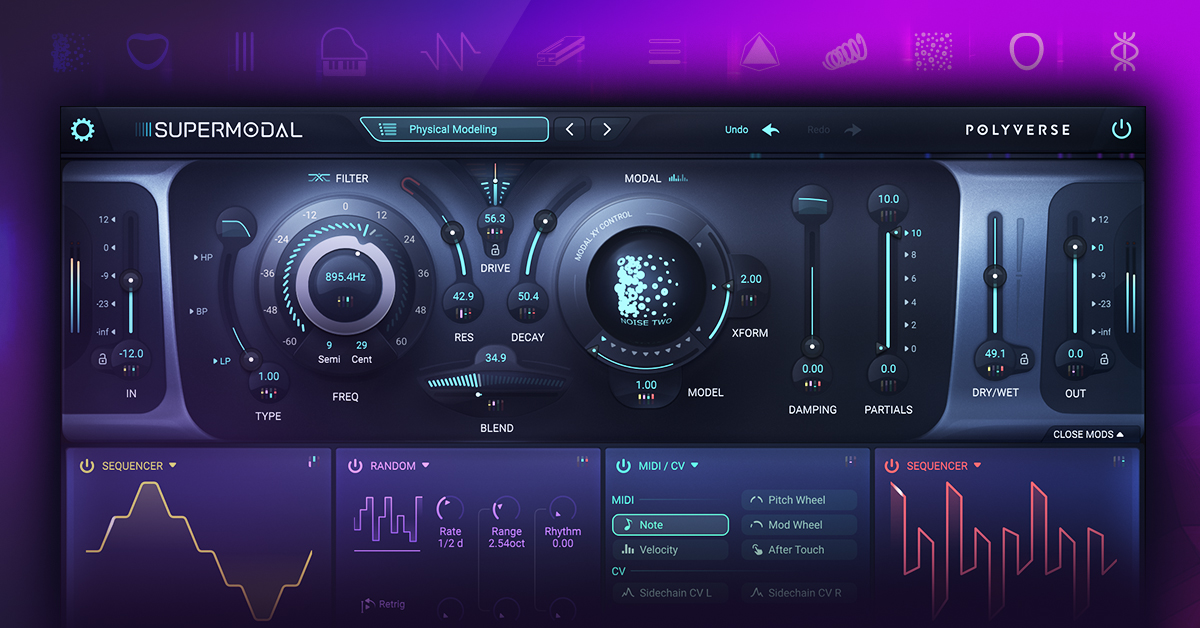Click the corner mod icon in the red SEQUENCER panel
1200x628 pixels.
[1119, 461]
